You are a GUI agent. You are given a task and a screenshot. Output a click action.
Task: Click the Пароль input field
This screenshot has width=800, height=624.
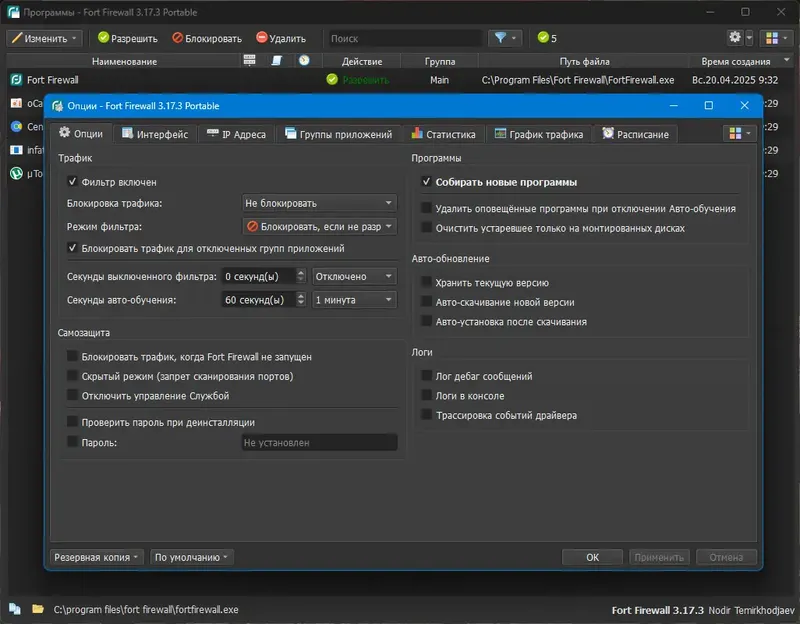point(319,442)
